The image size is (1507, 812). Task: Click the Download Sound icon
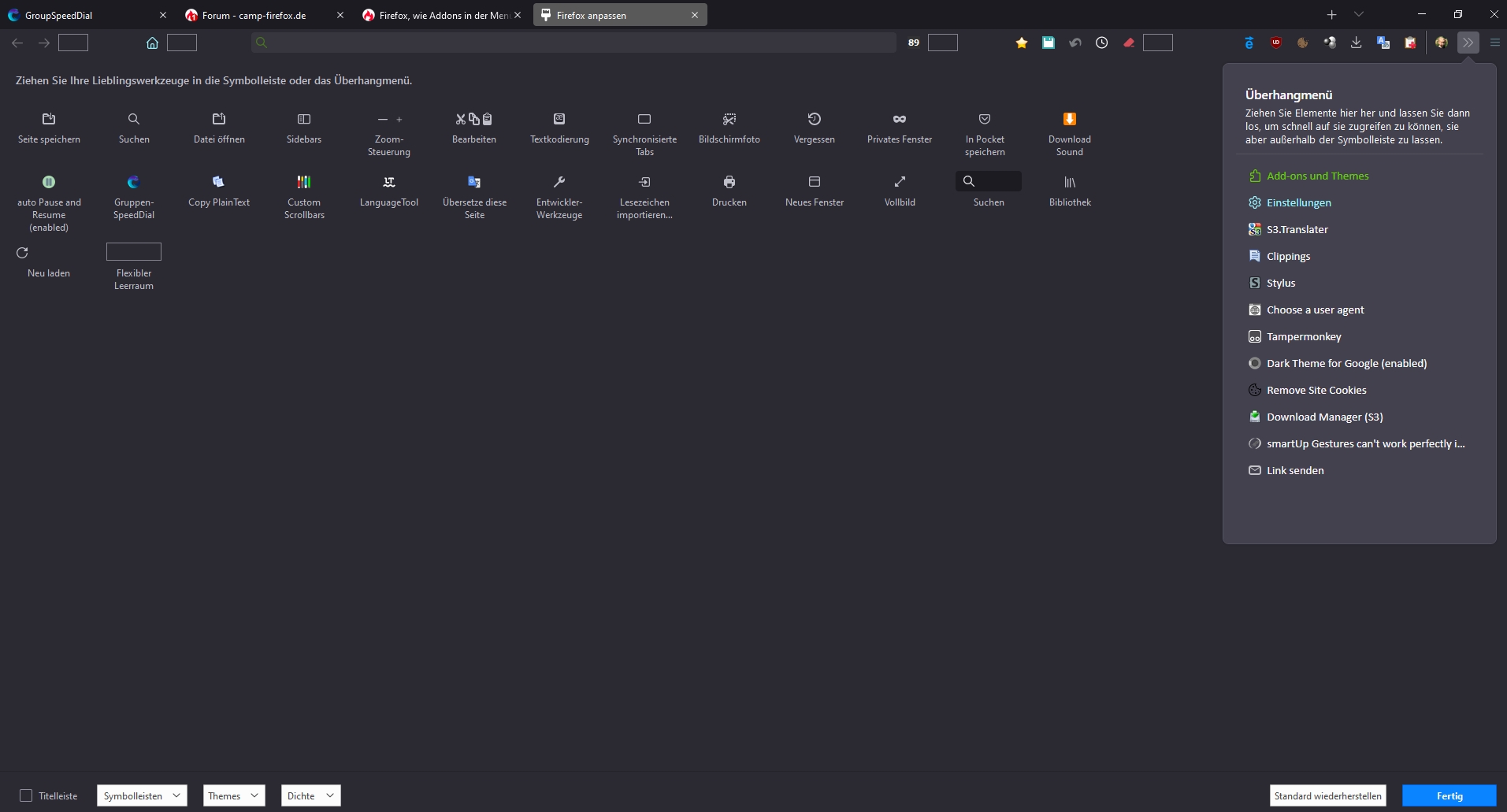click(1069, 119)
